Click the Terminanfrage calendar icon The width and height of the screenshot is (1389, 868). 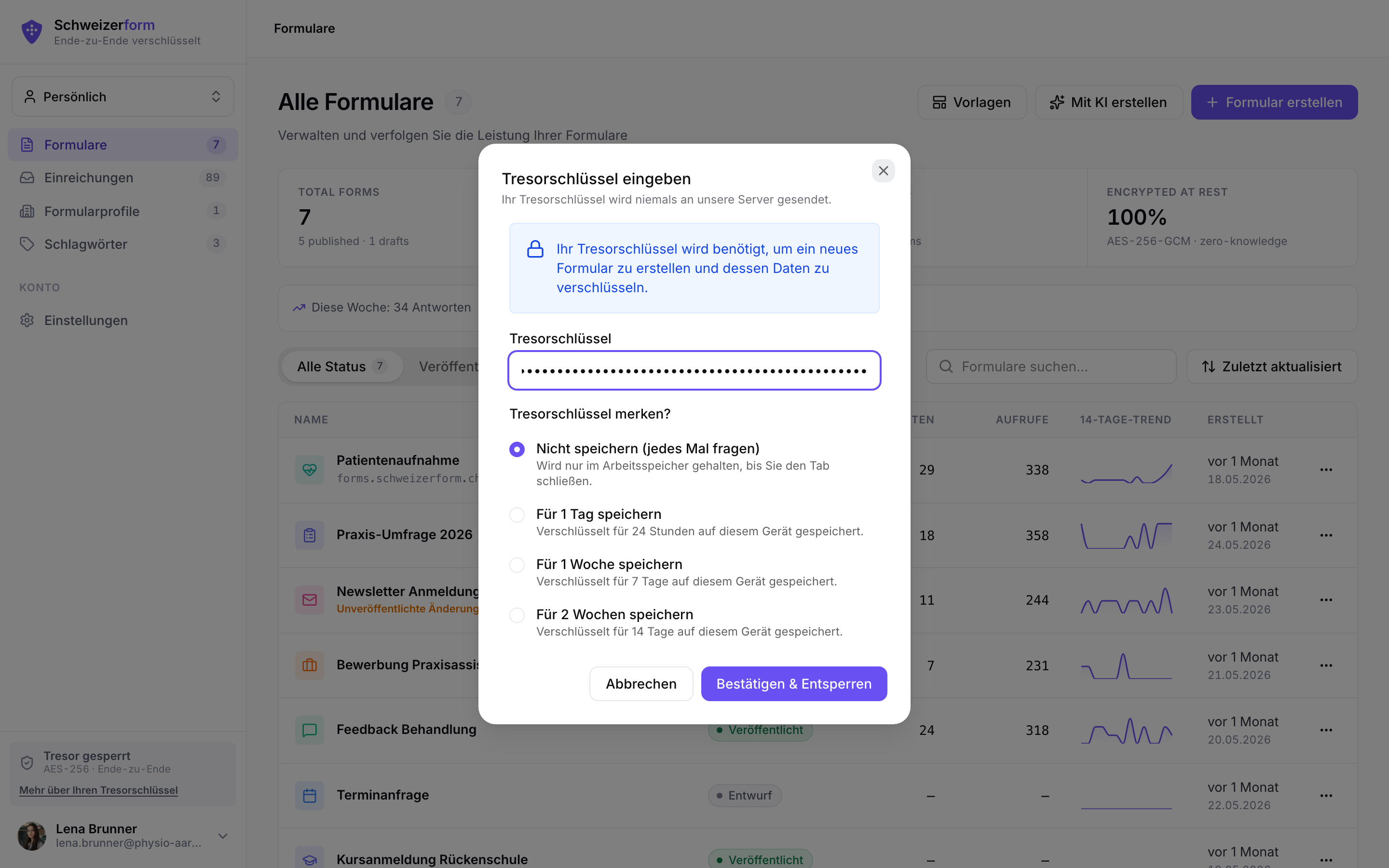click(x=309, y=795)
